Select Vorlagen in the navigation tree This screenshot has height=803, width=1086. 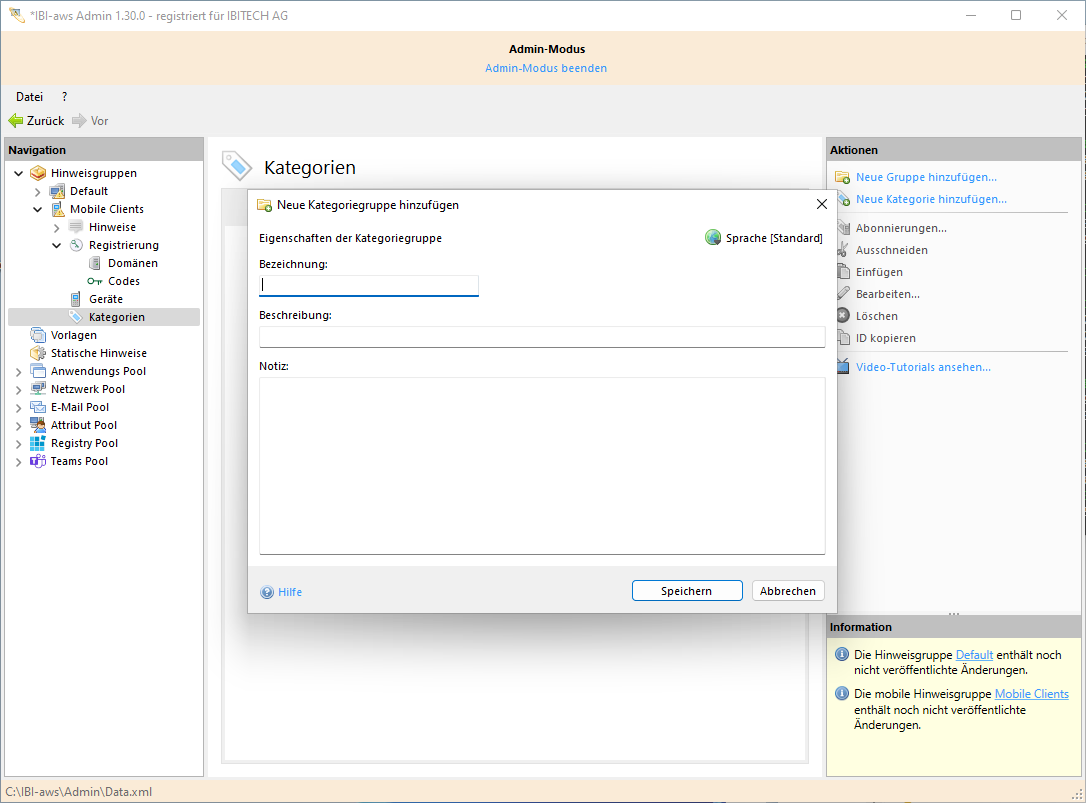tap(74, 335)
